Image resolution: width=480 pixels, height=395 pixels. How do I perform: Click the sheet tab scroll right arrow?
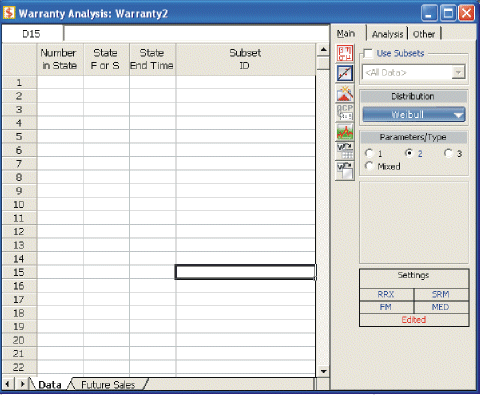click(x=22, y=384)
